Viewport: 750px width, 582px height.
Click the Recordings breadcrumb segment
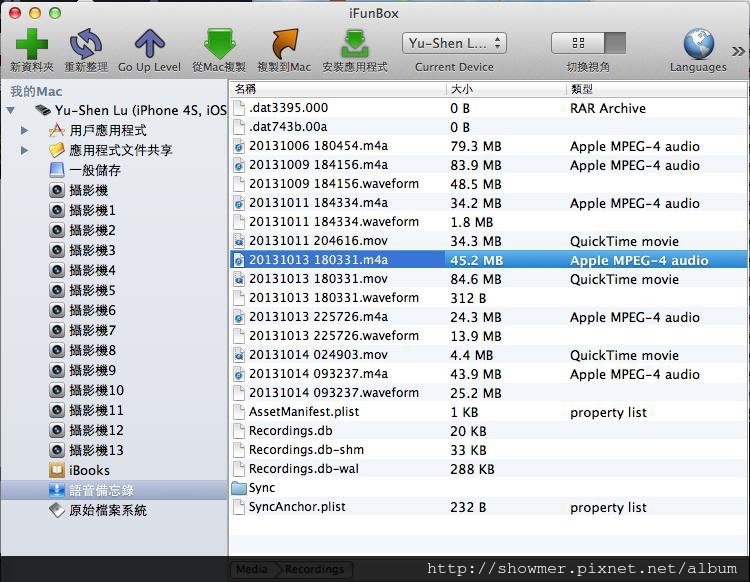[314, 569]
